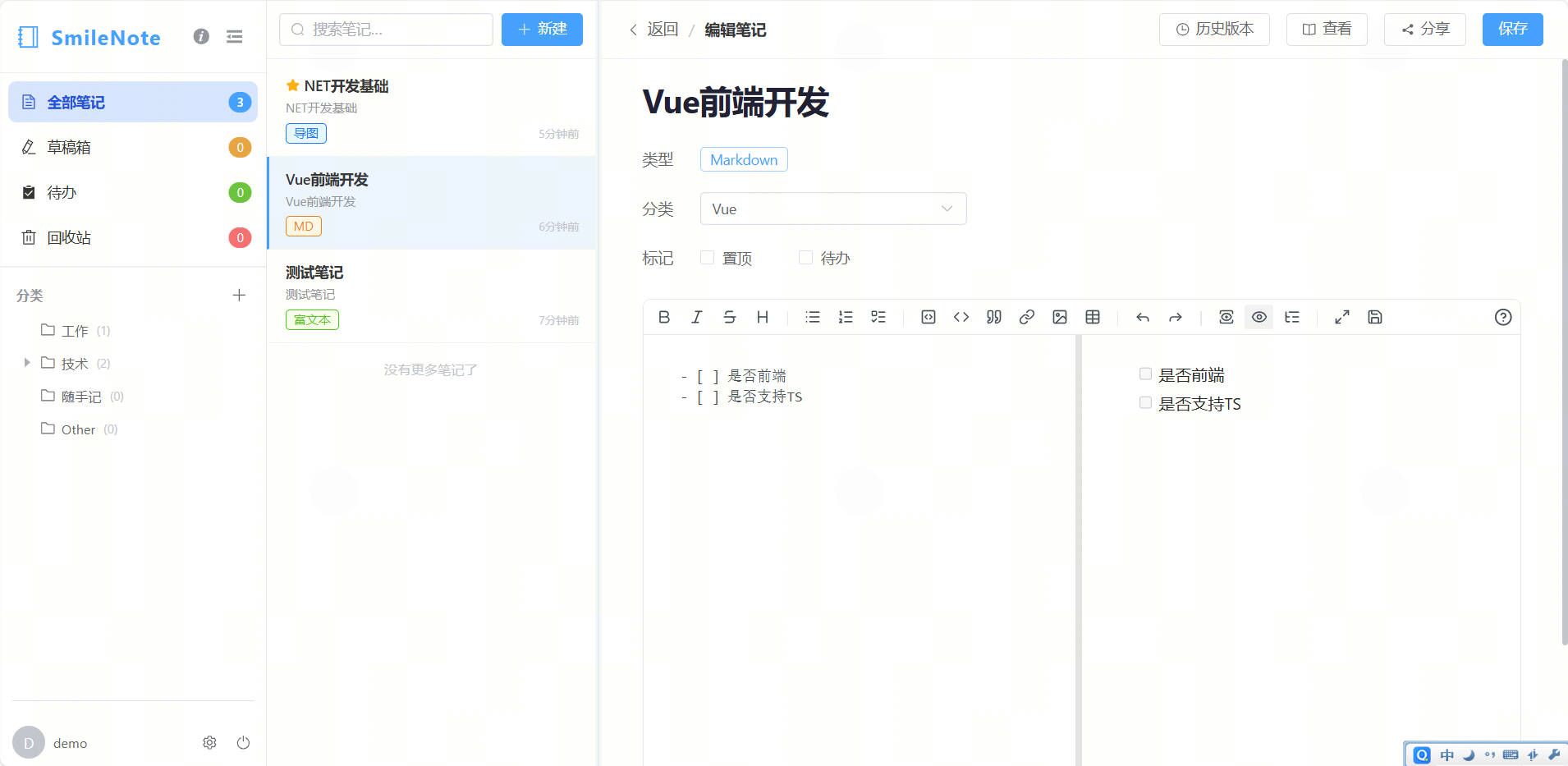
Task: Redo the last undone edit
Action: [1176, 317]
